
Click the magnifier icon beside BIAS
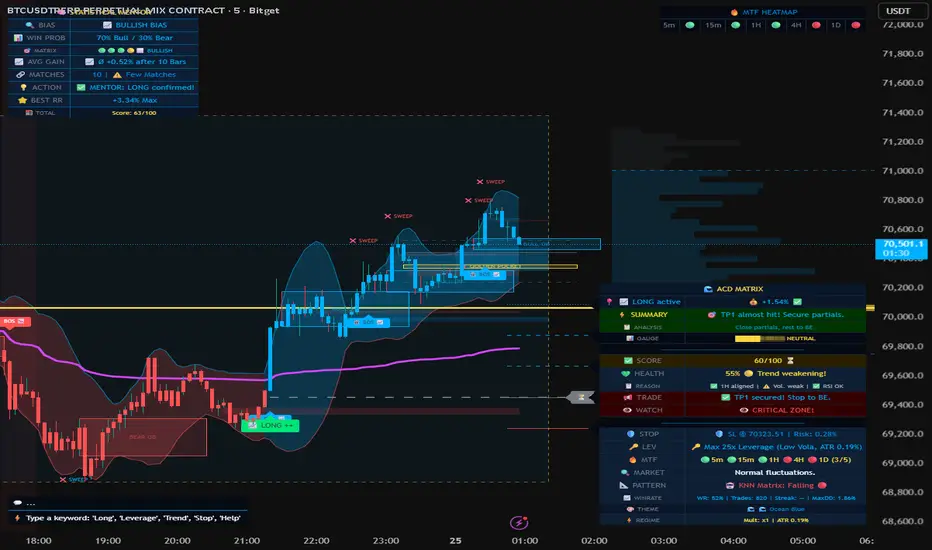[30, 25]
